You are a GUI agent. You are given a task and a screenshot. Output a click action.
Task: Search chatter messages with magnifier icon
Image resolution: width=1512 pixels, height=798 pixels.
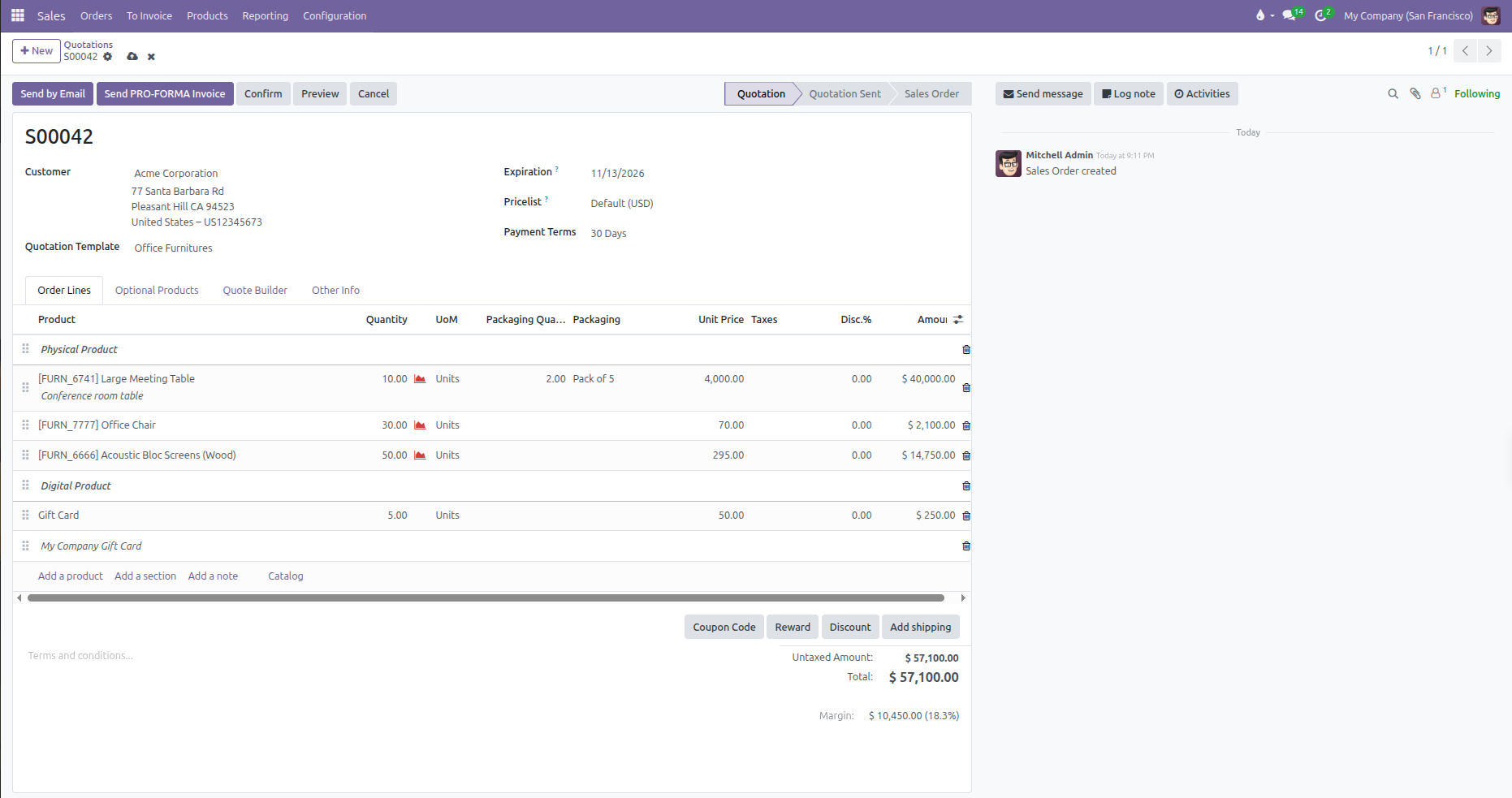[x=1393, y=94]
